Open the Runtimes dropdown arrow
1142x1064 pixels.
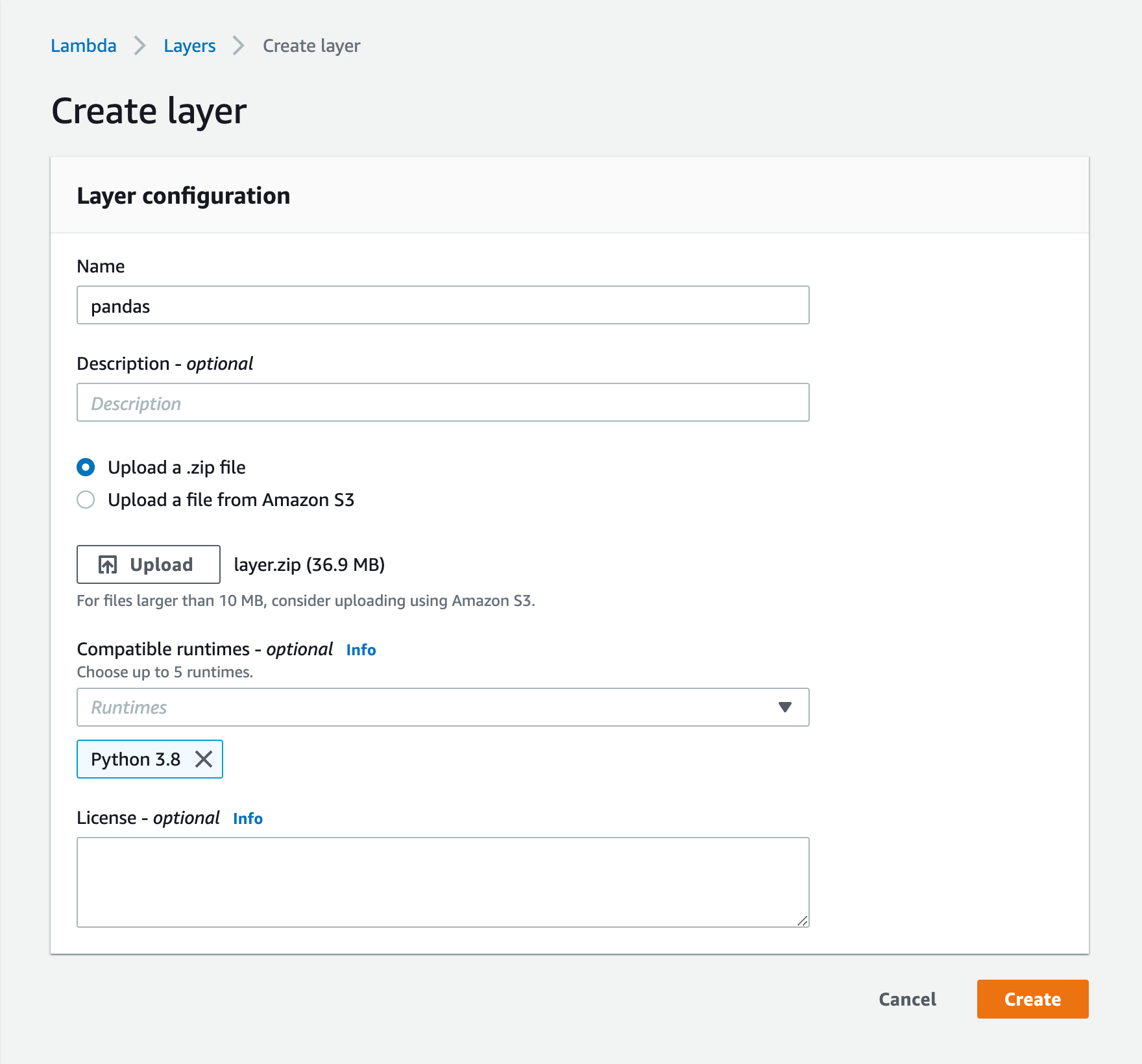785,707
